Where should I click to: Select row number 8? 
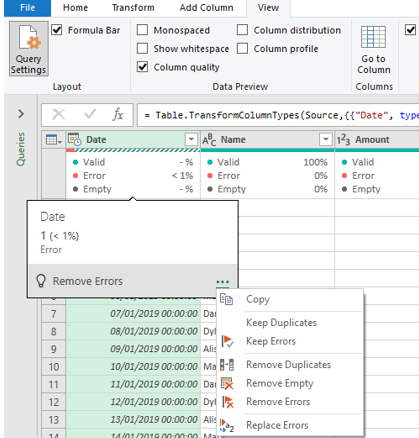[54, 332]
